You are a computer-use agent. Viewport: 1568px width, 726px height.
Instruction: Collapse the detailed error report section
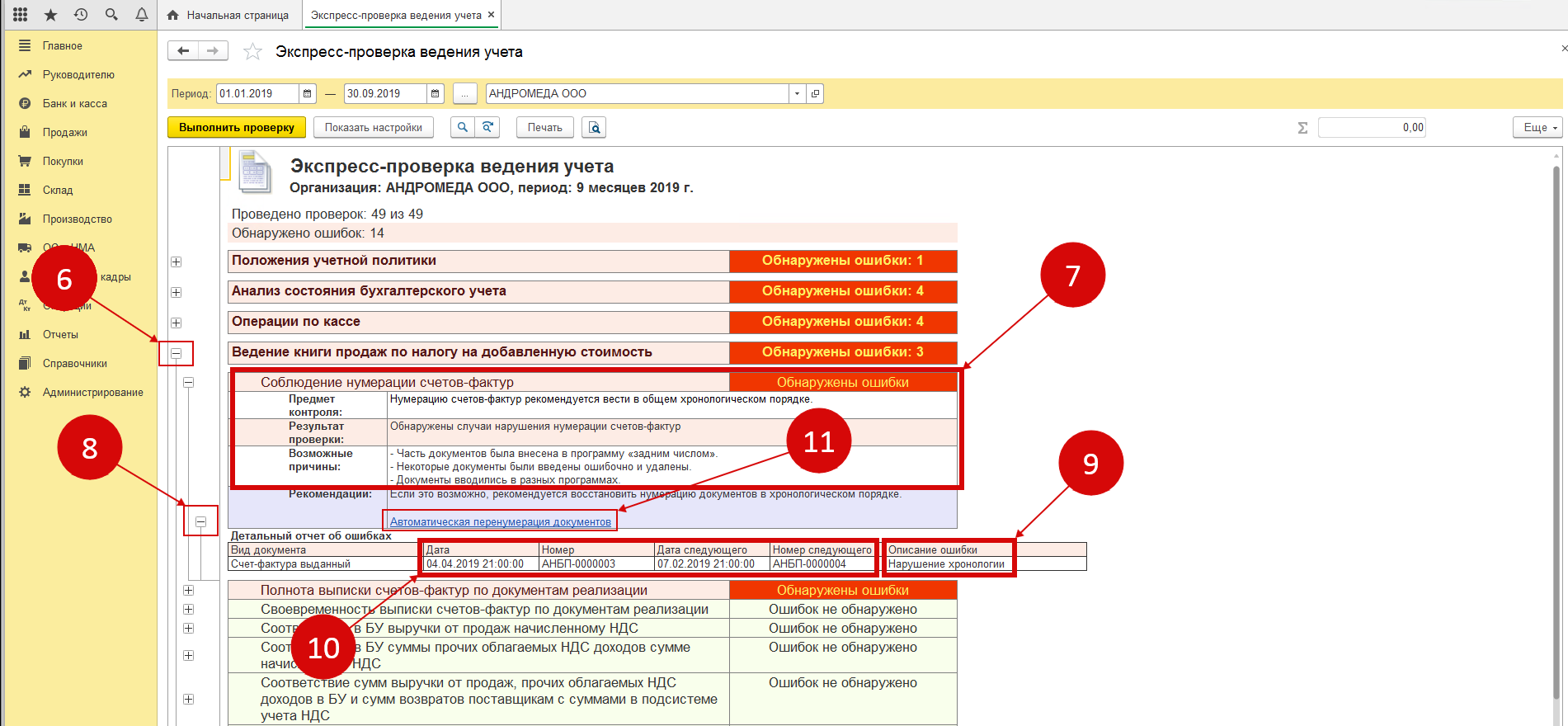pyautogui.click(x=200, y=521)
